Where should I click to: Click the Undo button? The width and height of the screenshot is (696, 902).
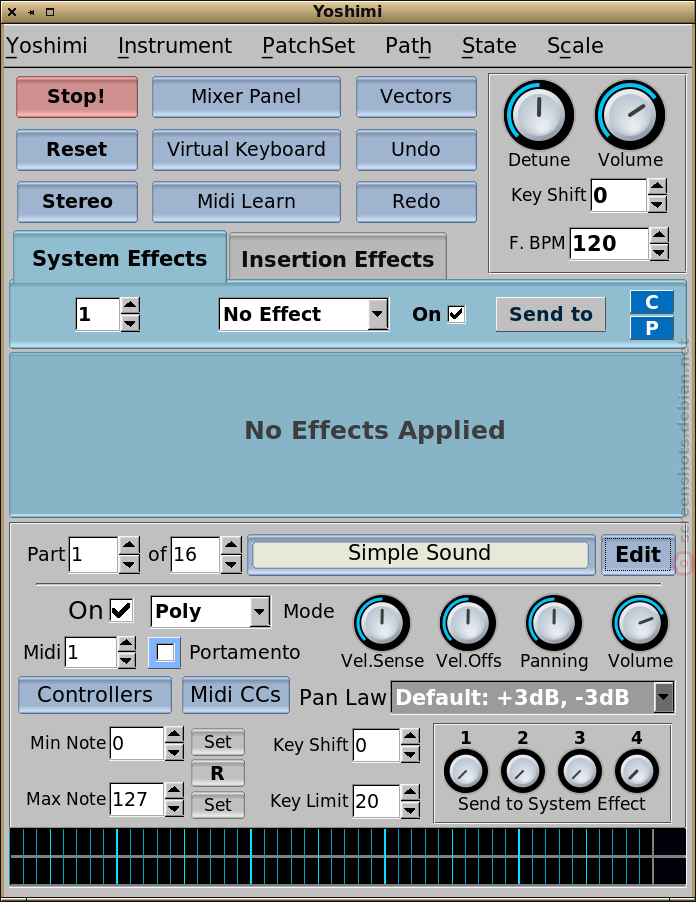[416, 150]
